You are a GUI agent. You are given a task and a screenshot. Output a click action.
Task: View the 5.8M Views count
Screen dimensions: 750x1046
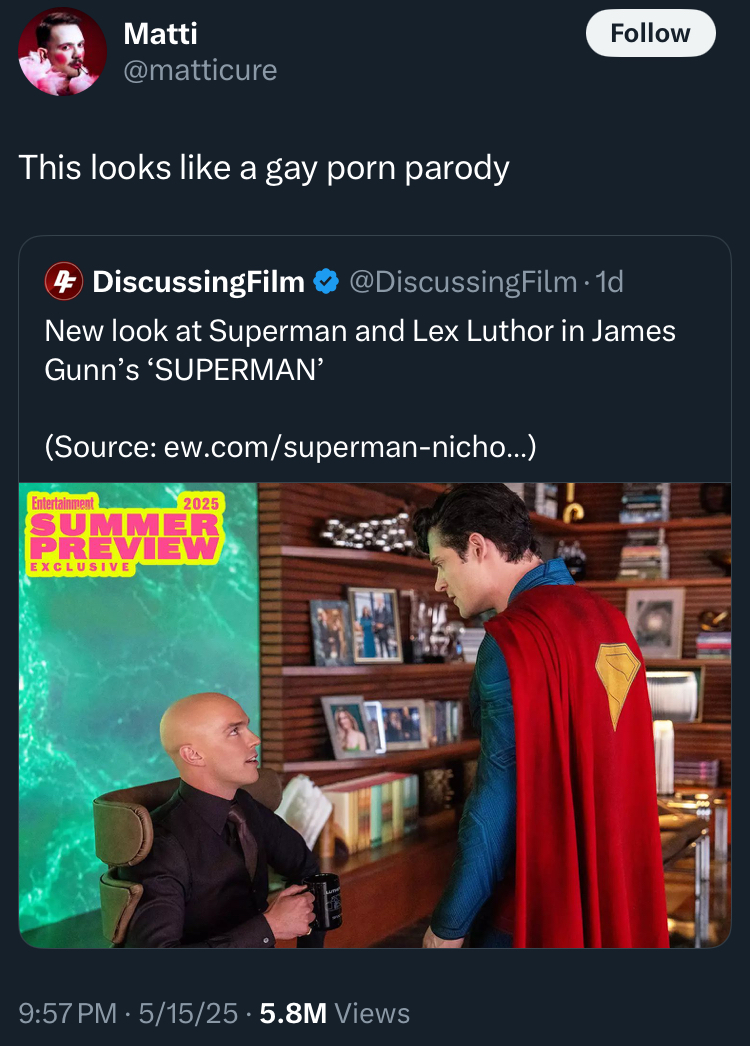335,1013
